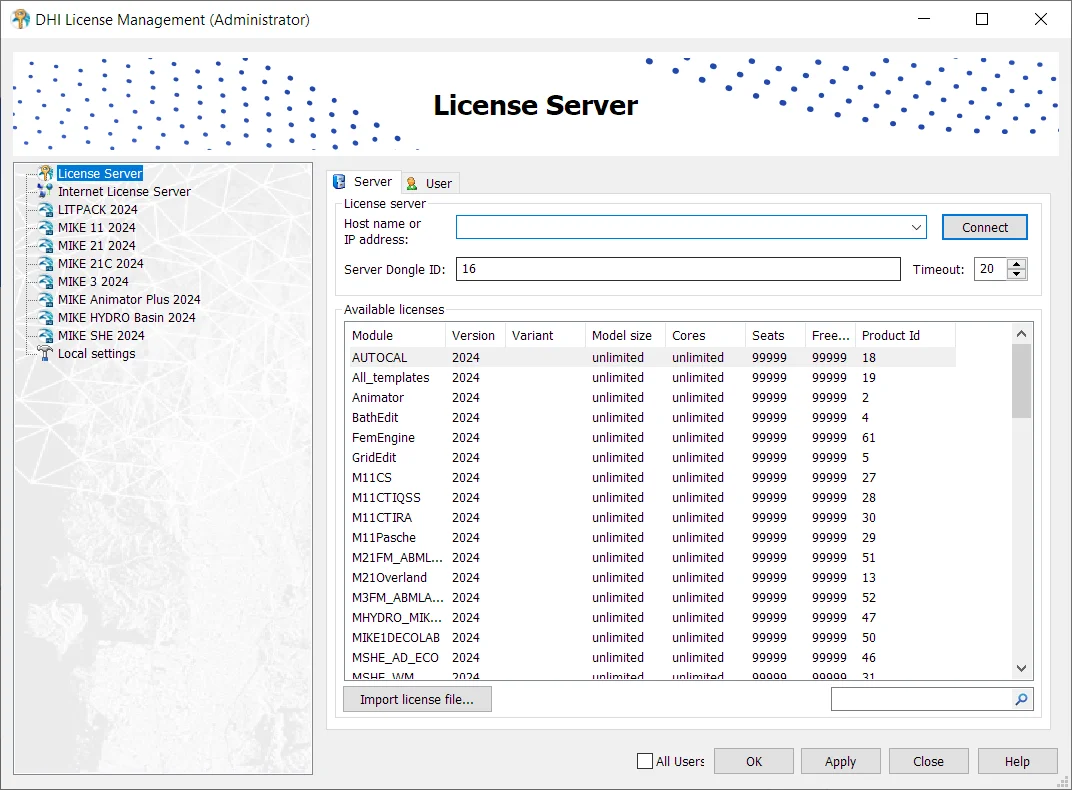The width and height of the screenshot is (1072, 790).
Task: Click the MIKE 11 2024 icon
Action: pos(45,228)
